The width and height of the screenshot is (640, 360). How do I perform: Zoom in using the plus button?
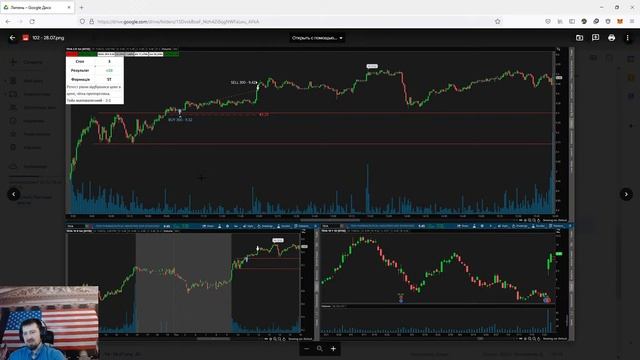333,349
